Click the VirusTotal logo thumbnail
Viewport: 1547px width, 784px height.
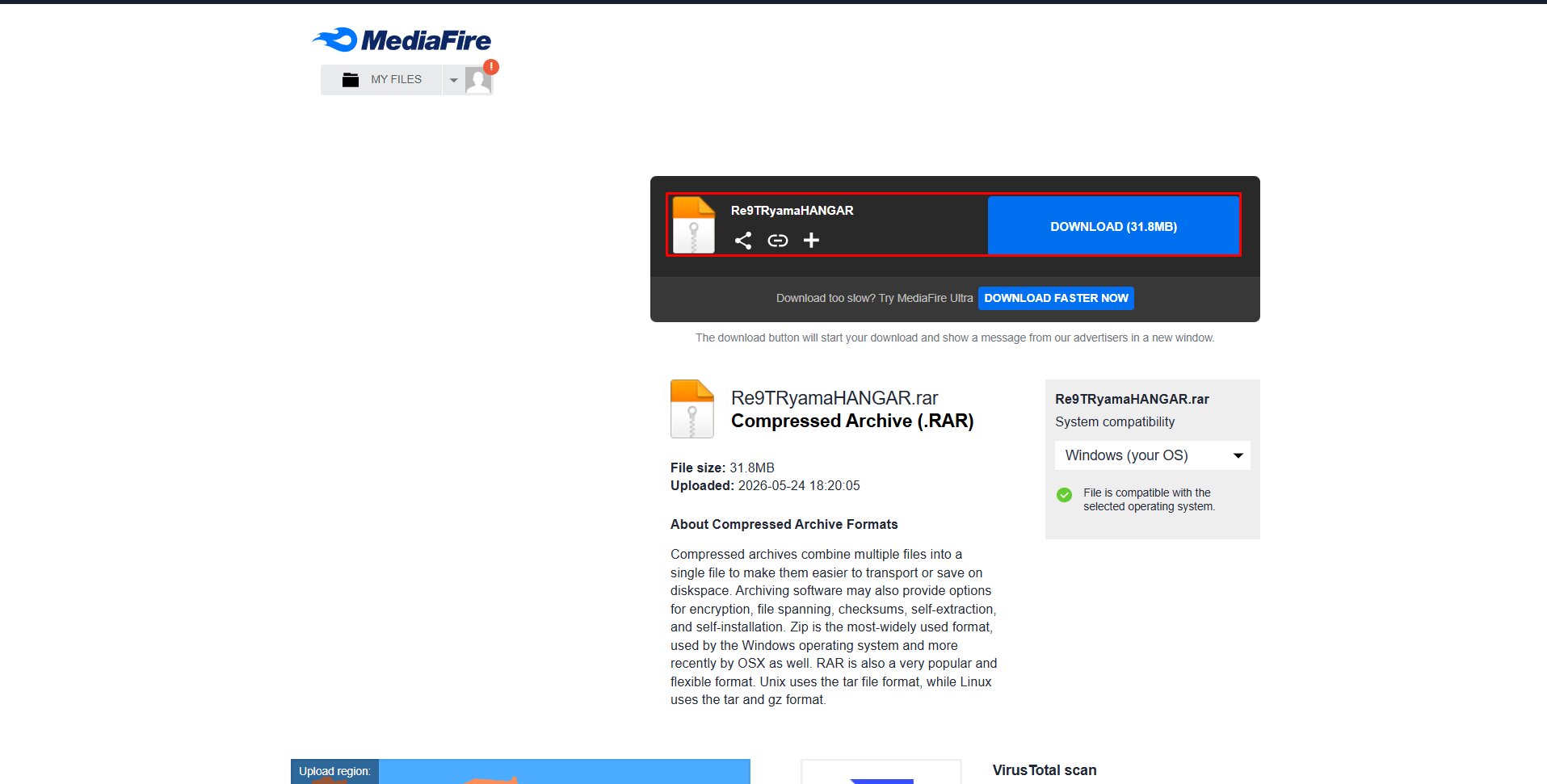[x=881, y=773]
